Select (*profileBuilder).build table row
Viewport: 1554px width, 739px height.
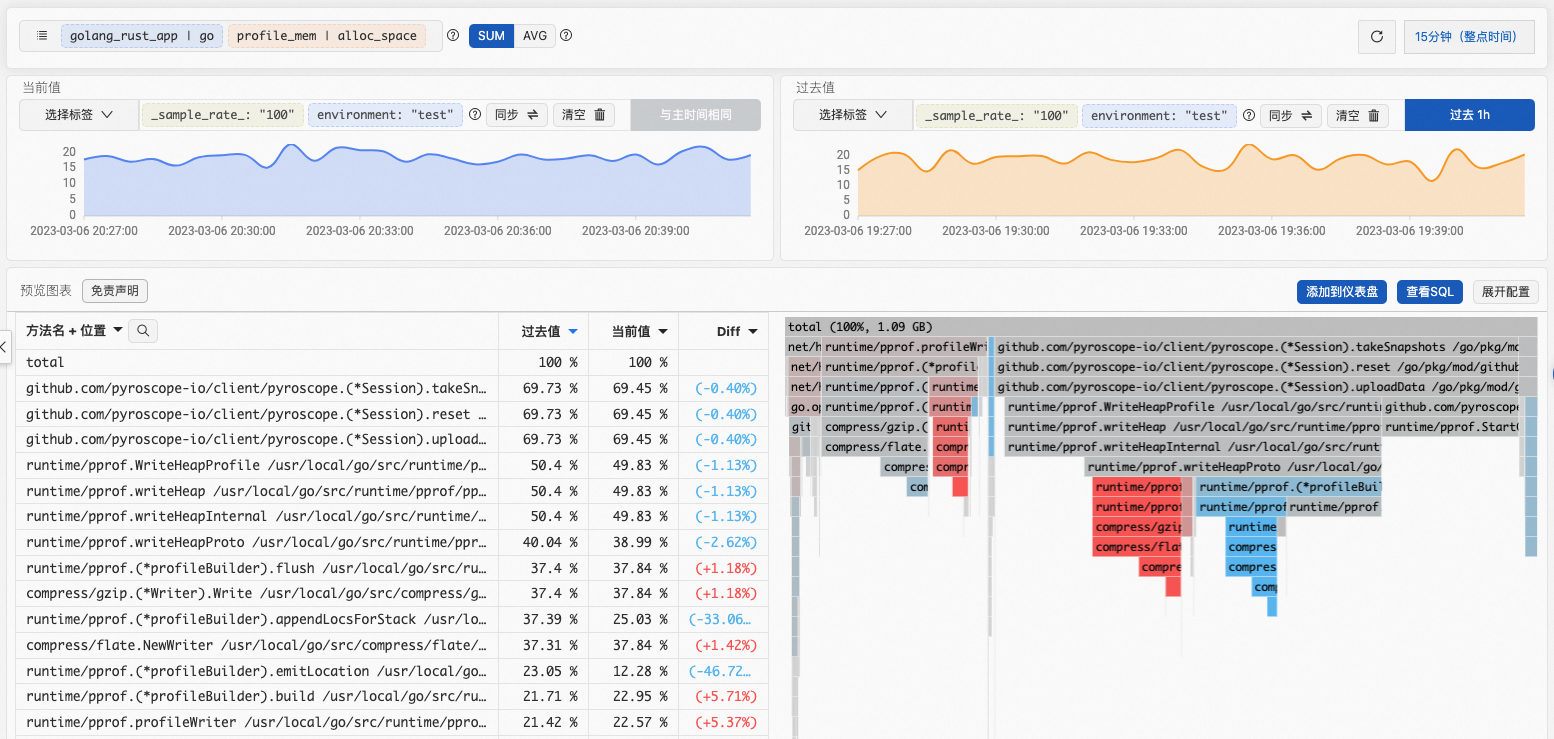[392, 696]
